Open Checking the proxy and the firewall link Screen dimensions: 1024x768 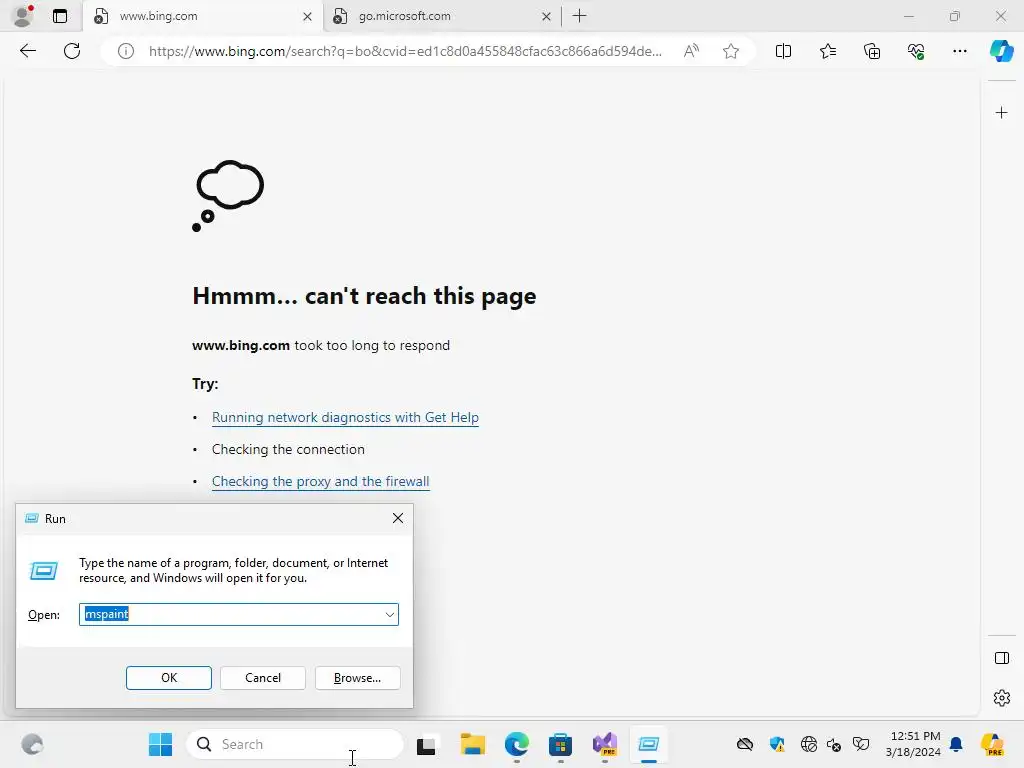(320, 481)
